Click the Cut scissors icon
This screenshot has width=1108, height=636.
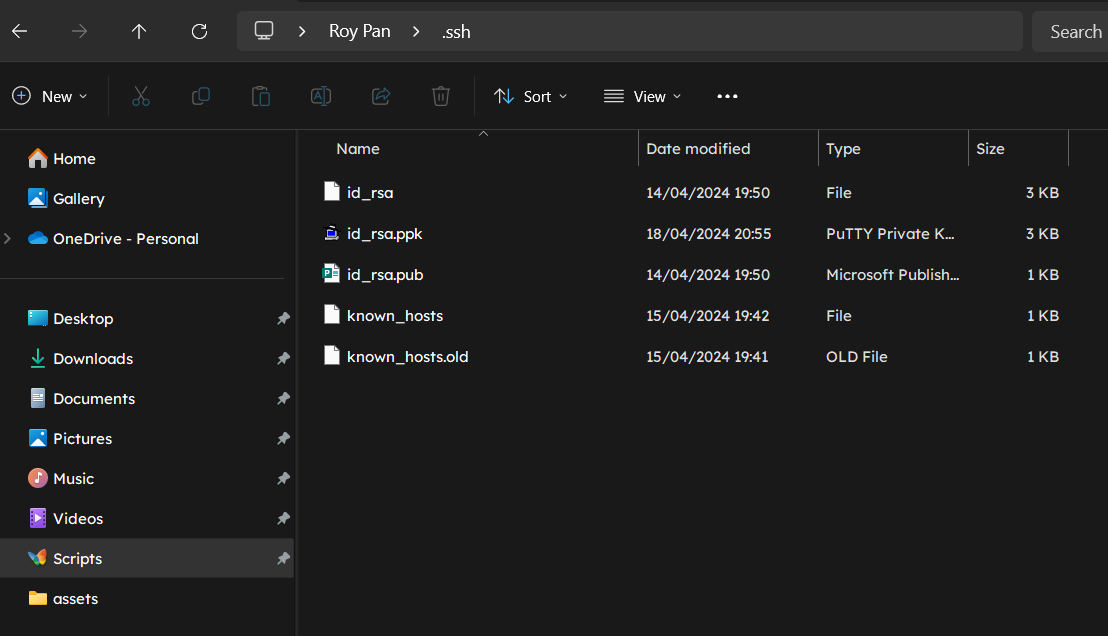pos(141,96)
